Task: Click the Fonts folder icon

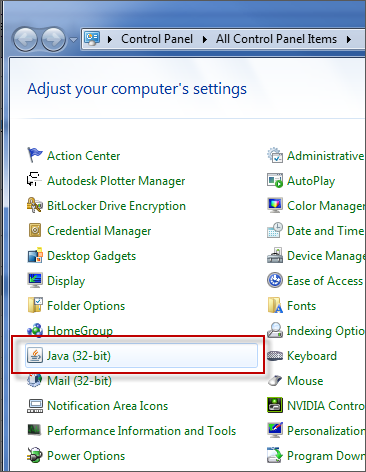Action: [275, 305]
